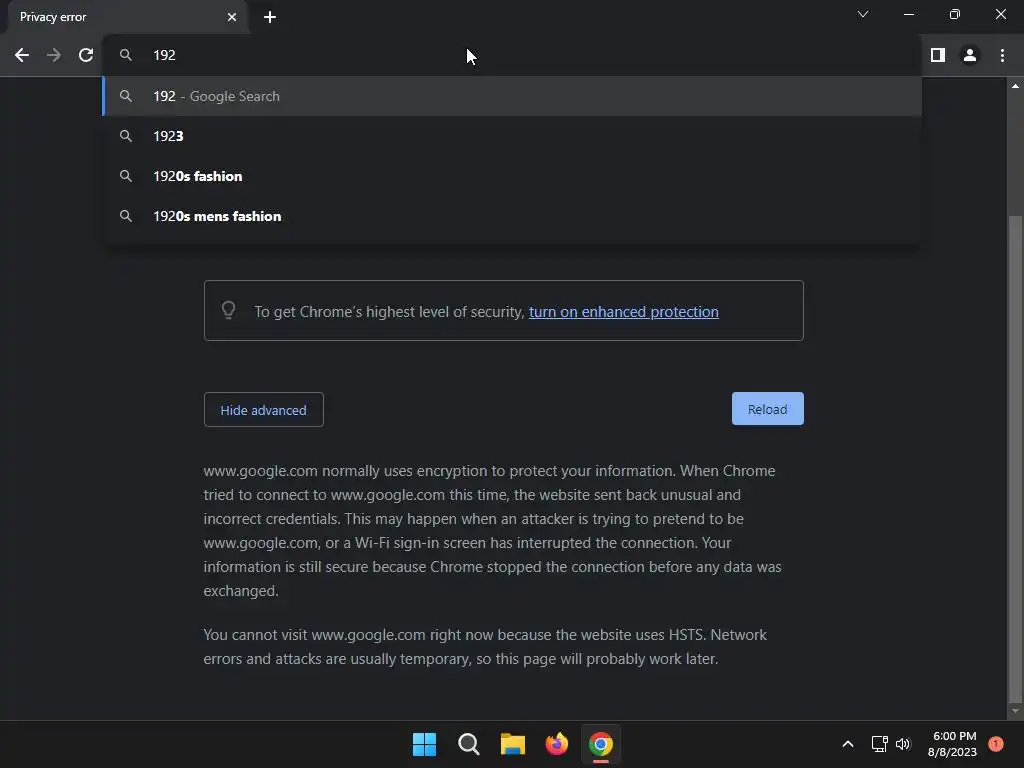Image resolution: width=1024 pixels, height=768 pixels.
Task: Open the notification badge icon
Action: [996, 743]
